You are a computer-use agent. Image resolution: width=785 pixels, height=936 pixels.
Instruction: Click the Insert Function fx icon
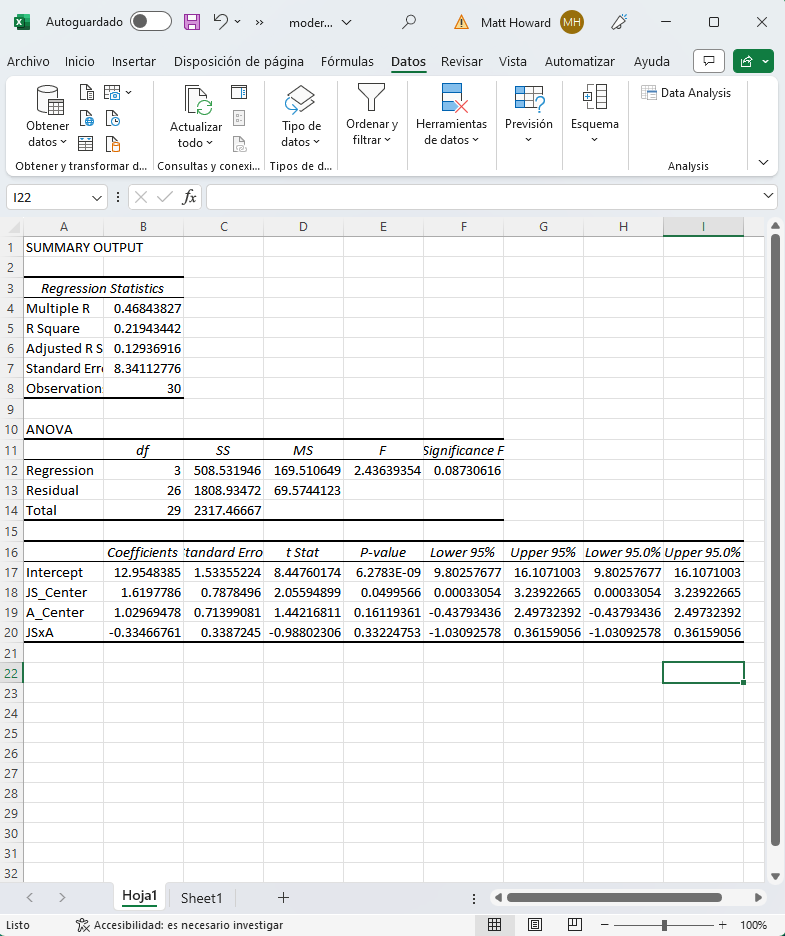189,197
